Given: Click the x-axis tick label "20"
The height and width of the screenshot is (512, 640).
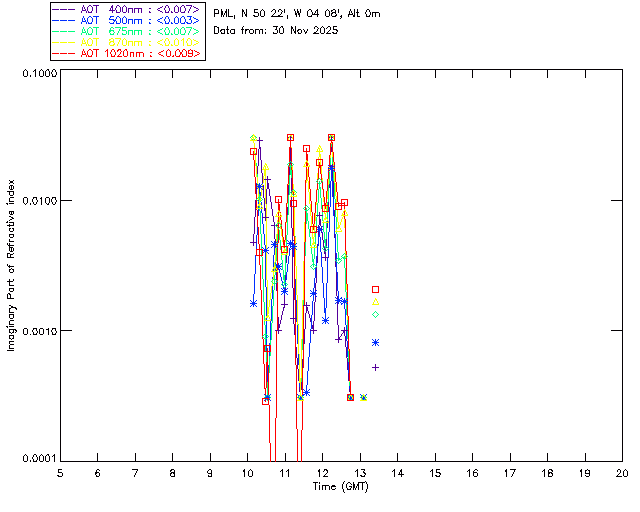Looking at the screenshot, I should tap(622, 473).
